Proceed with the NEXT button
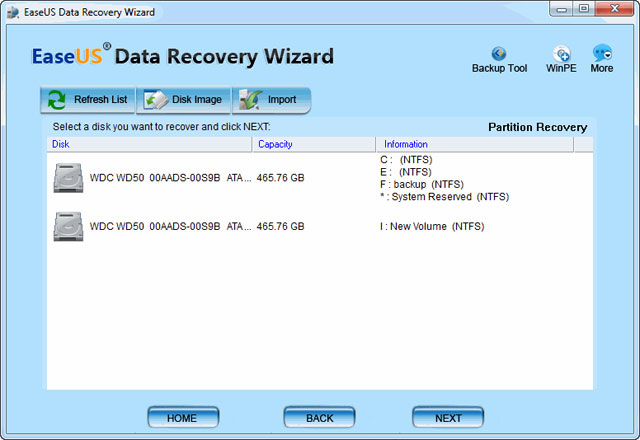Image resolution: width=640 pixels, height=440 pixels. pyautogui.click(x=448, y=418)
